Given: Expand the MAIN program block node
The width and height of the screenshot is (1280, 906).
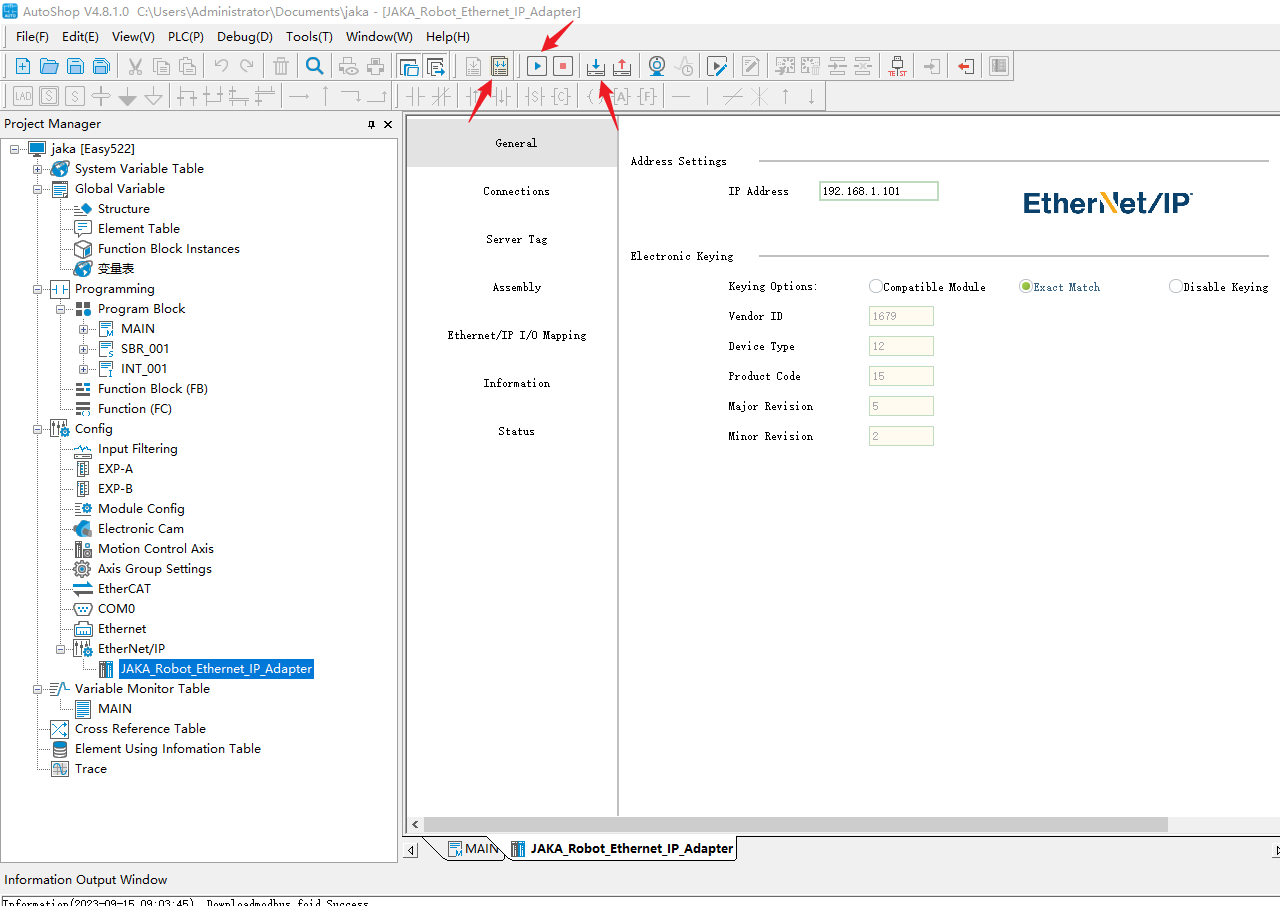Looking at the screenshot, I should click(84, 329).
